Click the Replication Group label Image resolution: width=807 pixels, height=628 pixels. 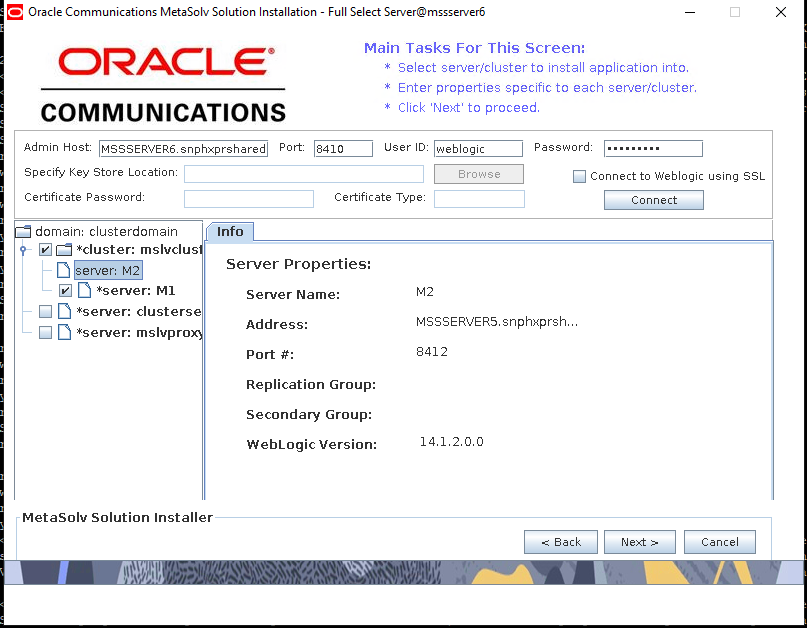(311, 385)
